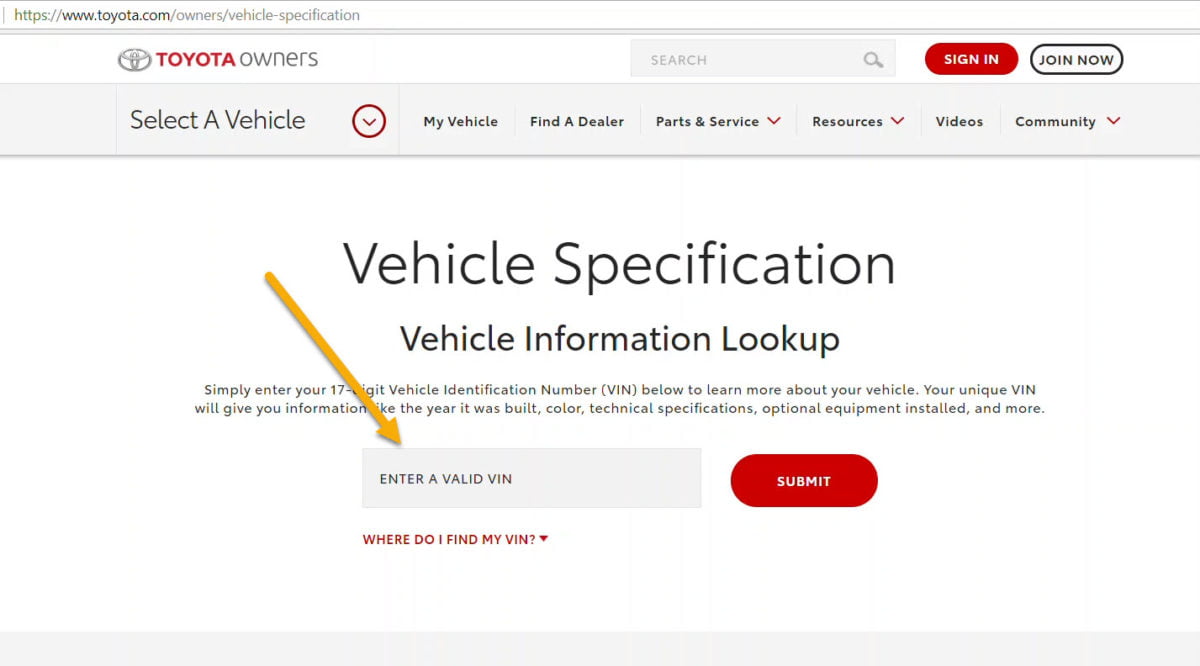
Task: Click the Toyota Owners logo
Action: (x=218, y=59)
